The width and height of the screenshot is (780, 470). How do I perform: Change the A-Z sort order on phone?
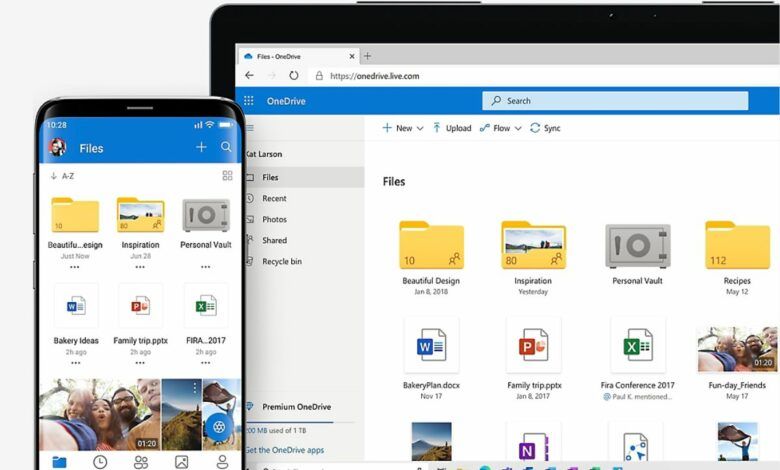(x=62, y=176)
